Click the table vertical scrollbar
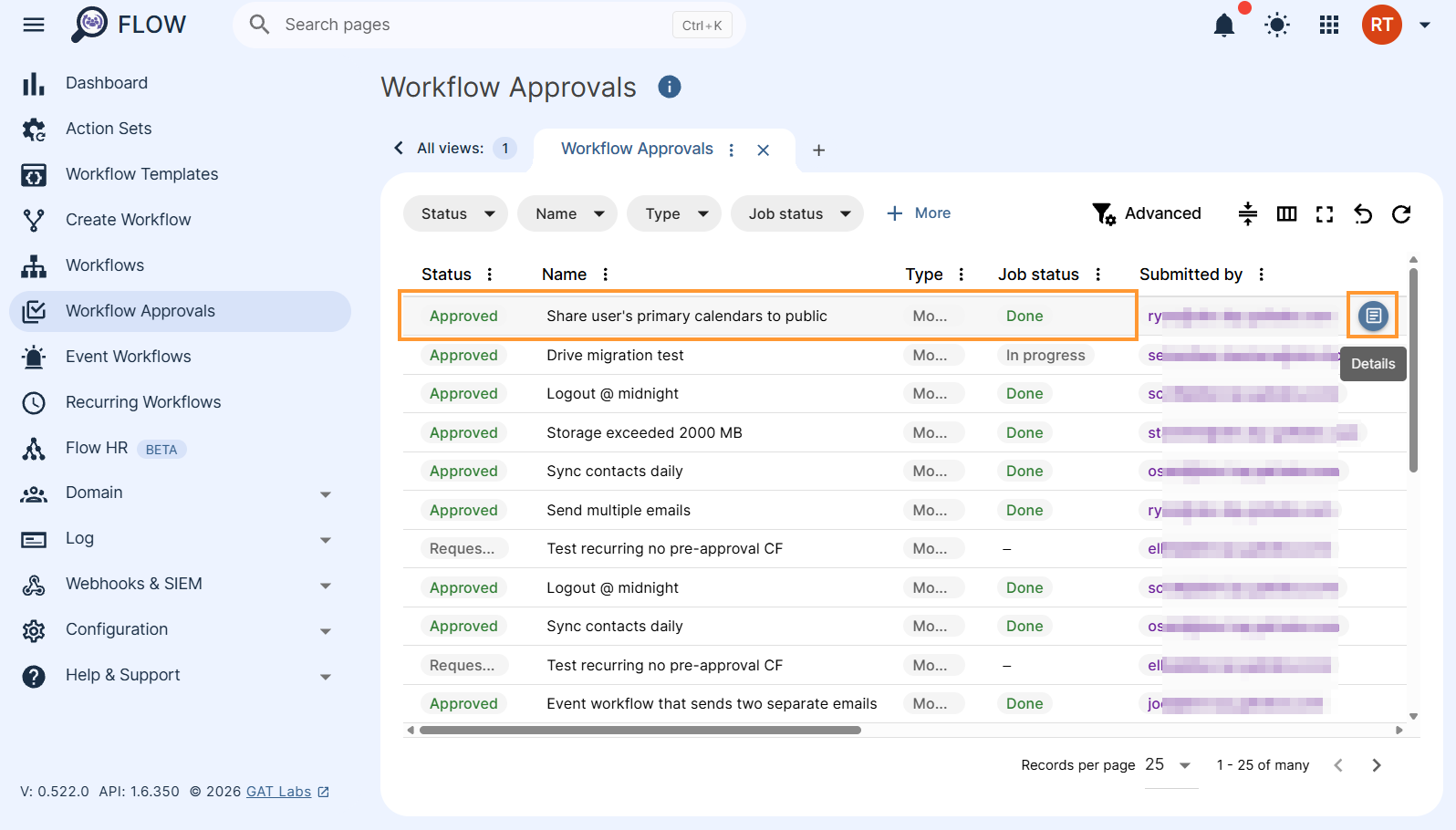This screenshot has width=1456, height=830. (1413, 369)
